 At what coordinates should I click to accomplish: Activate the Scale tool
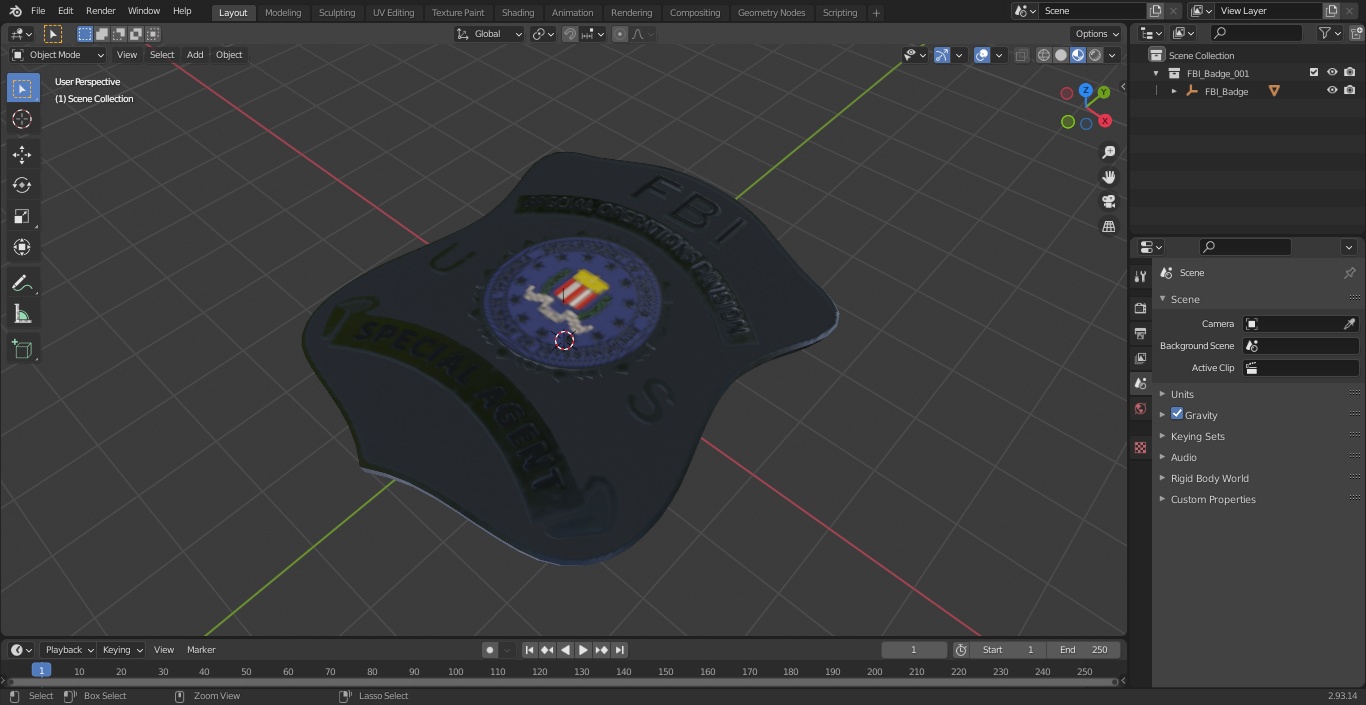pyautogui.click(x=22, y=216)
